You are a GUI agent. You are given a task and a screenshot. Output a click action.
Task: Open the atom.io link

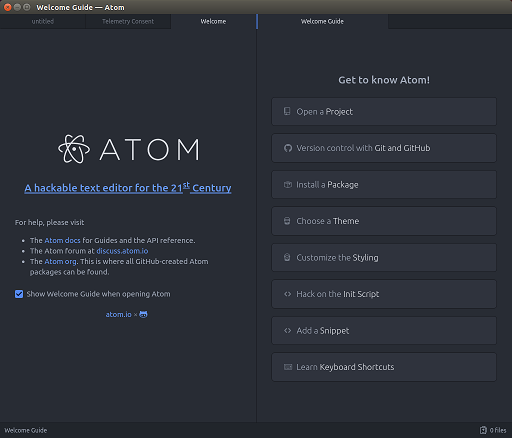tap(118, 314)
